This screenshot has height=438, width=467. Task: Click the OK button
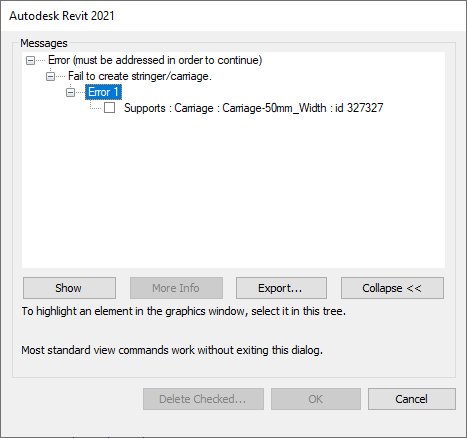point(316,399)
